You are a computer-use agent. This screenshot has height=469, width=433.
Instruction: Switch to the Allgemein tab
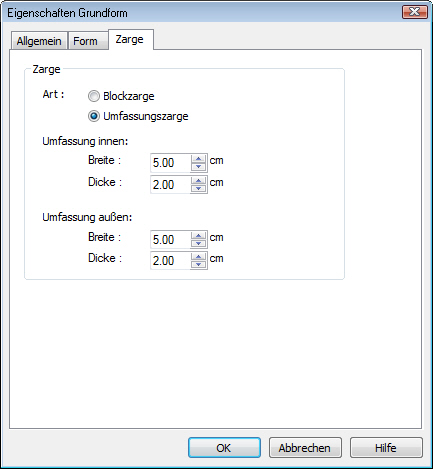39,41
